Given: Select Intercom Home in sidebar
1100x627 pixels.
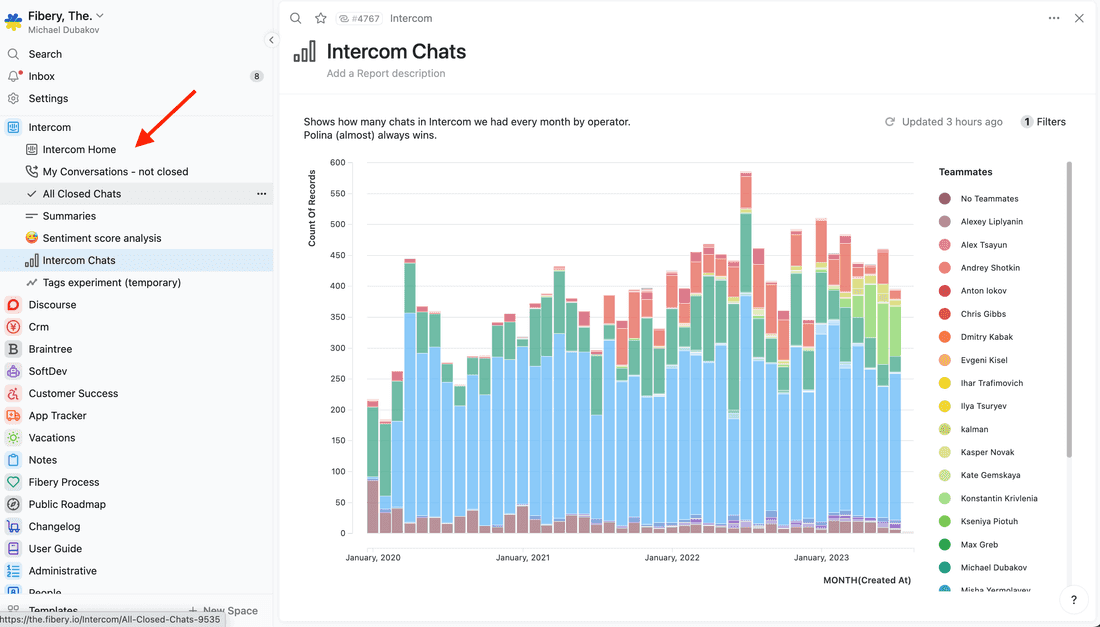Looking at the screenshot, I should click(x=79, y=150).
